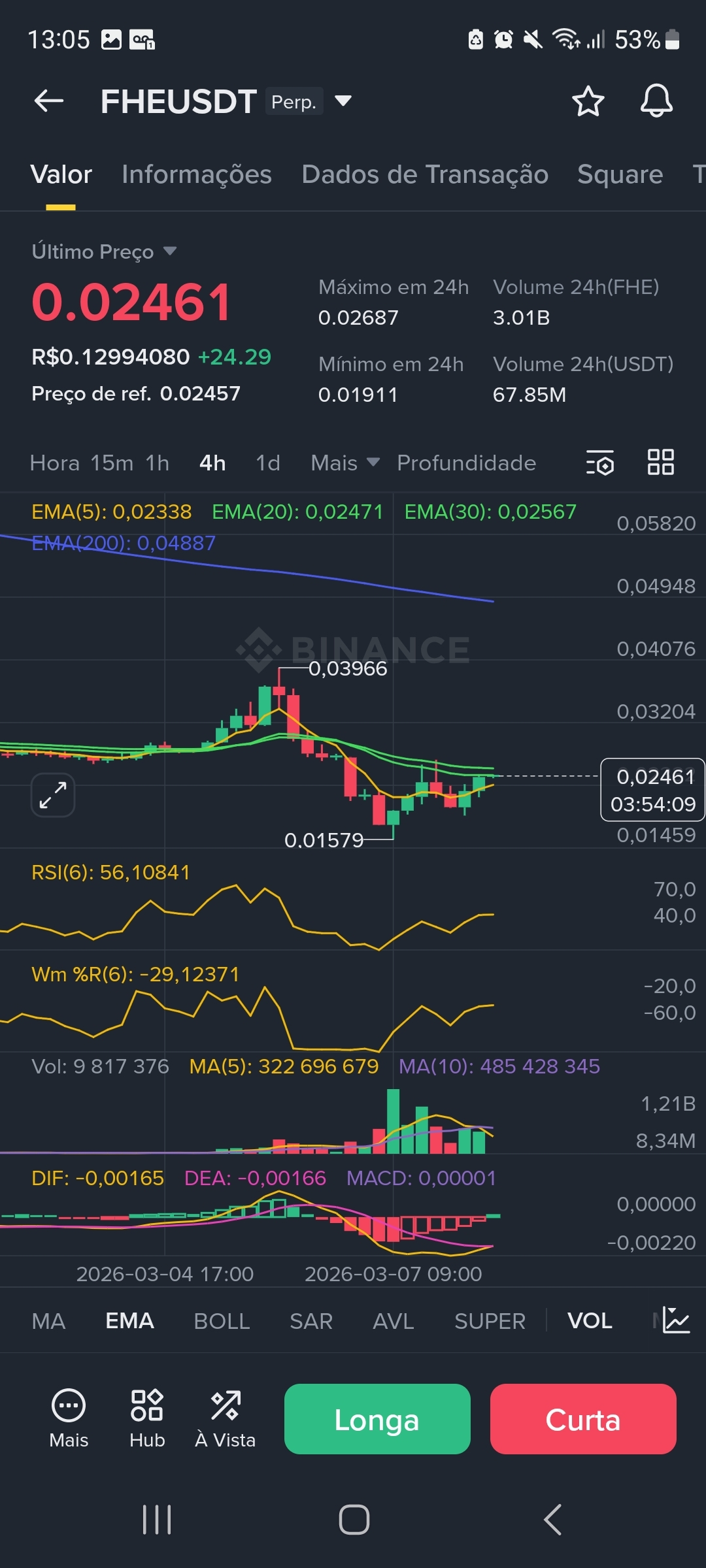Toggle AVL indicator overlay
Image resolution: width=706 pixels, height=1568 pixels.
[x=394, y=1321]
